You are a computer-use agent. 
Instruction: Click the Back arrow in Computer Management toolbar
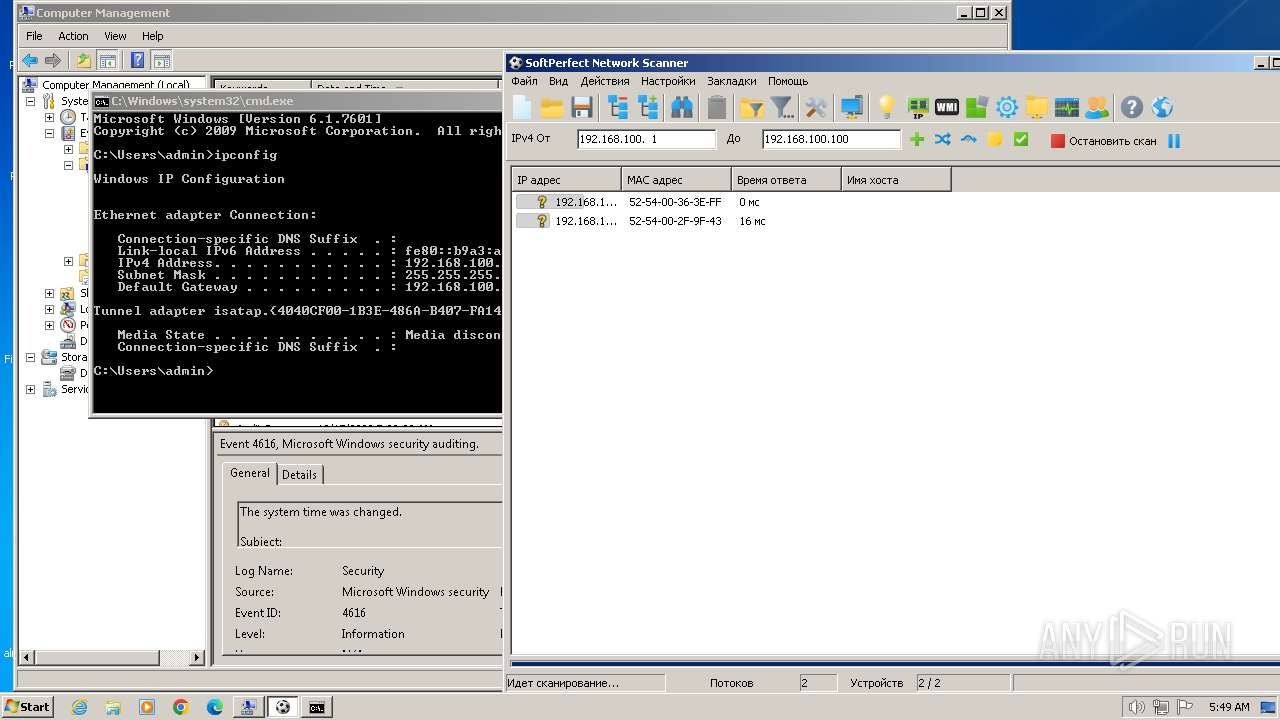pos(30,60)
